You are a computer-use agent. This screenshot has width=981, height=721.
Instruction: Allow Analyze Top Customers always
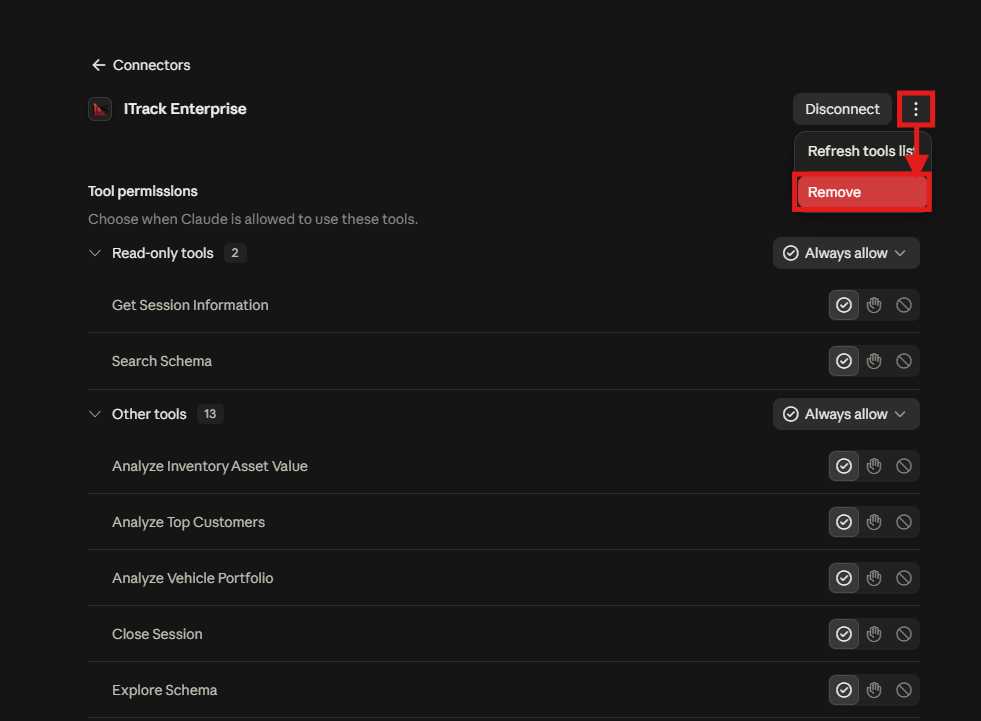point(844,522)
